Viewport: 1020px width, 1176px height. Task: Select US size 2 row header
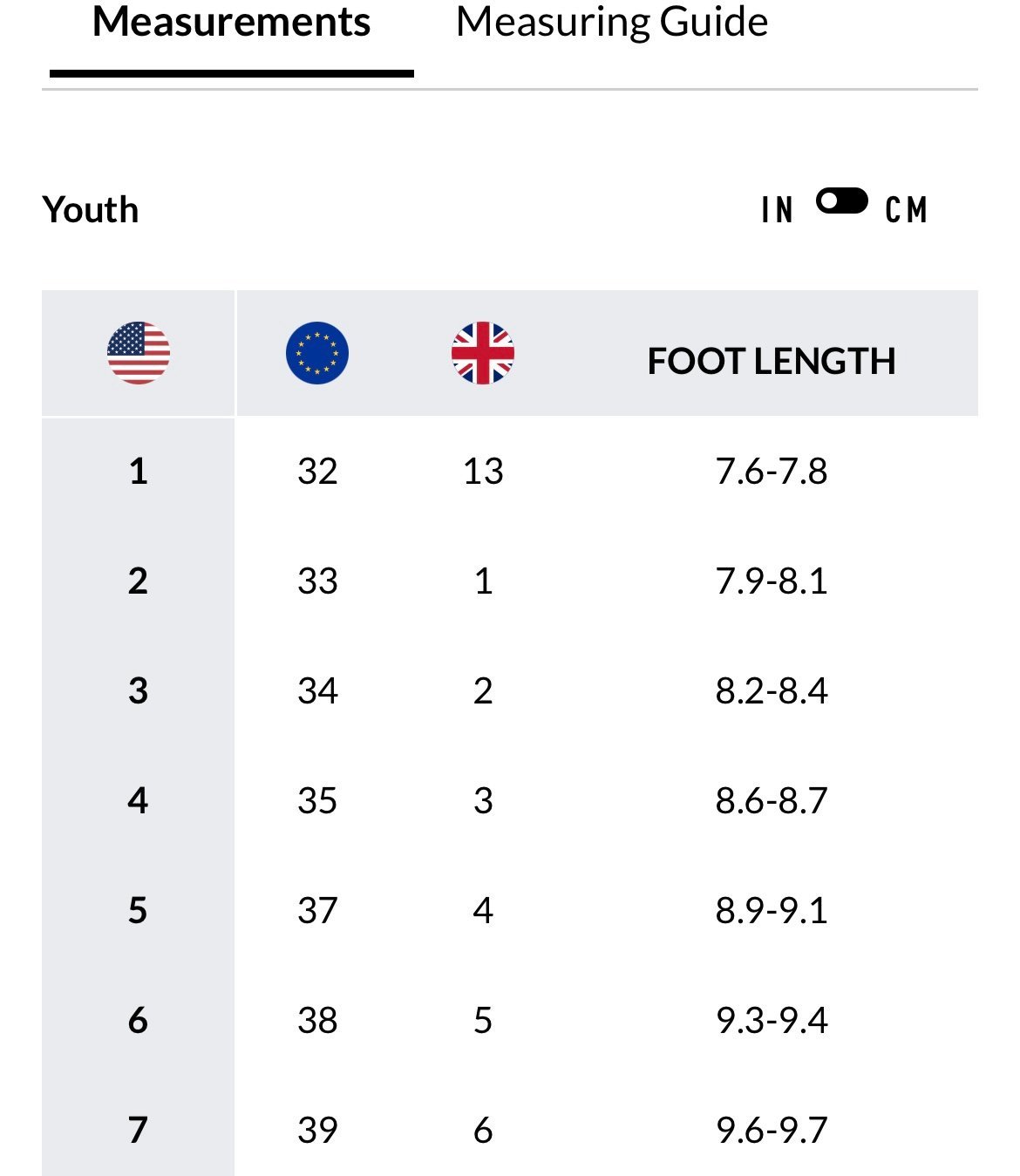[x=138, y=581]
